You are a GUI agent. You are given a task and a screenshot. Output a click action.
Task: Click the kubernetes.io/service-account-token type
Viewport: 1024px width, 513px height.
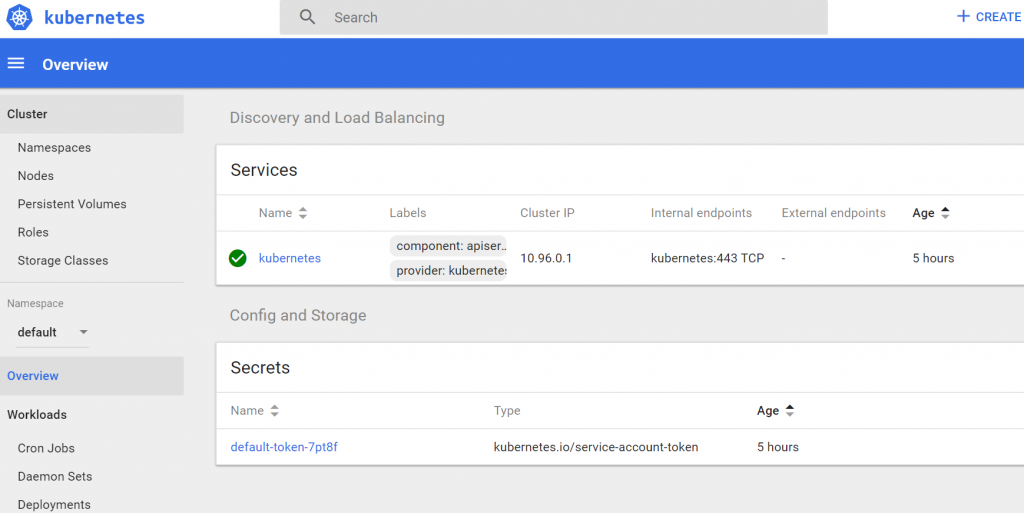tap(596, 447)
